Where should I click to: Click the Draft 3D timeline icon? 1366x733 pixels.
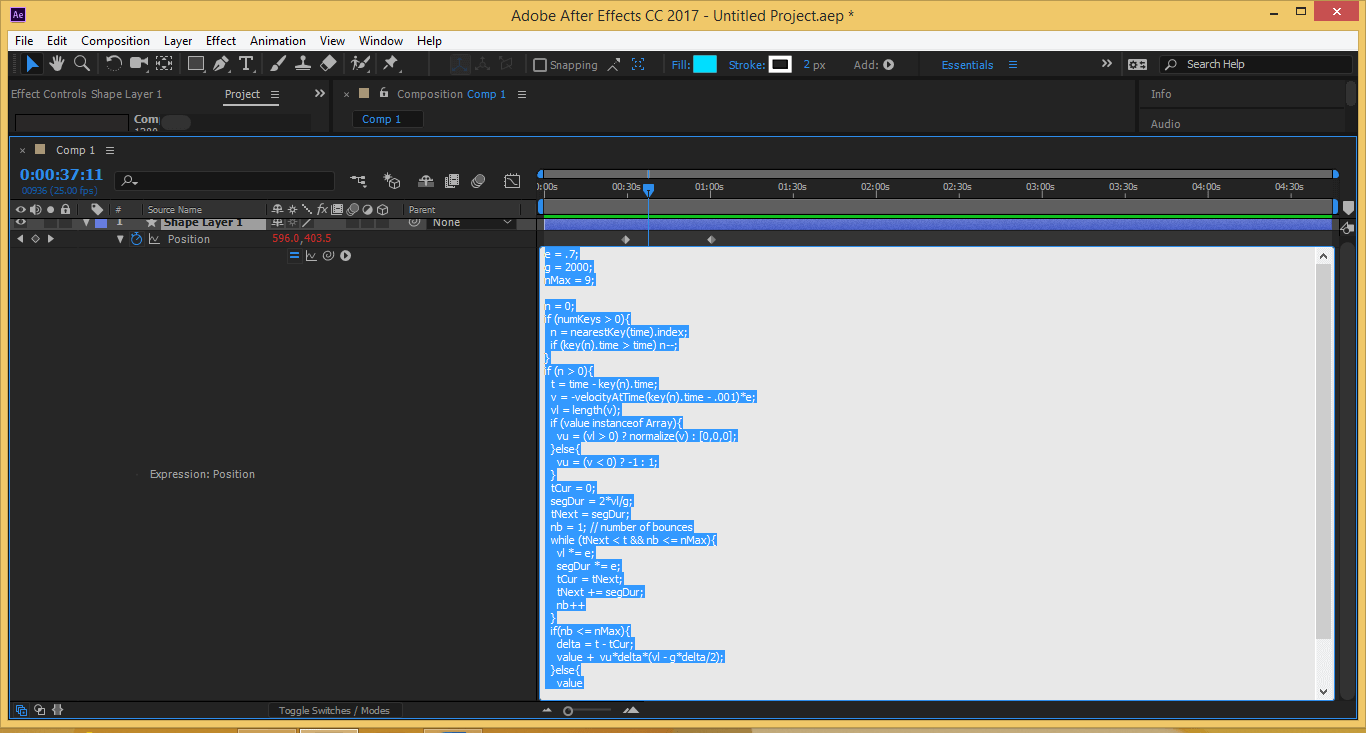pyautogui.click(x=392, y=181)
